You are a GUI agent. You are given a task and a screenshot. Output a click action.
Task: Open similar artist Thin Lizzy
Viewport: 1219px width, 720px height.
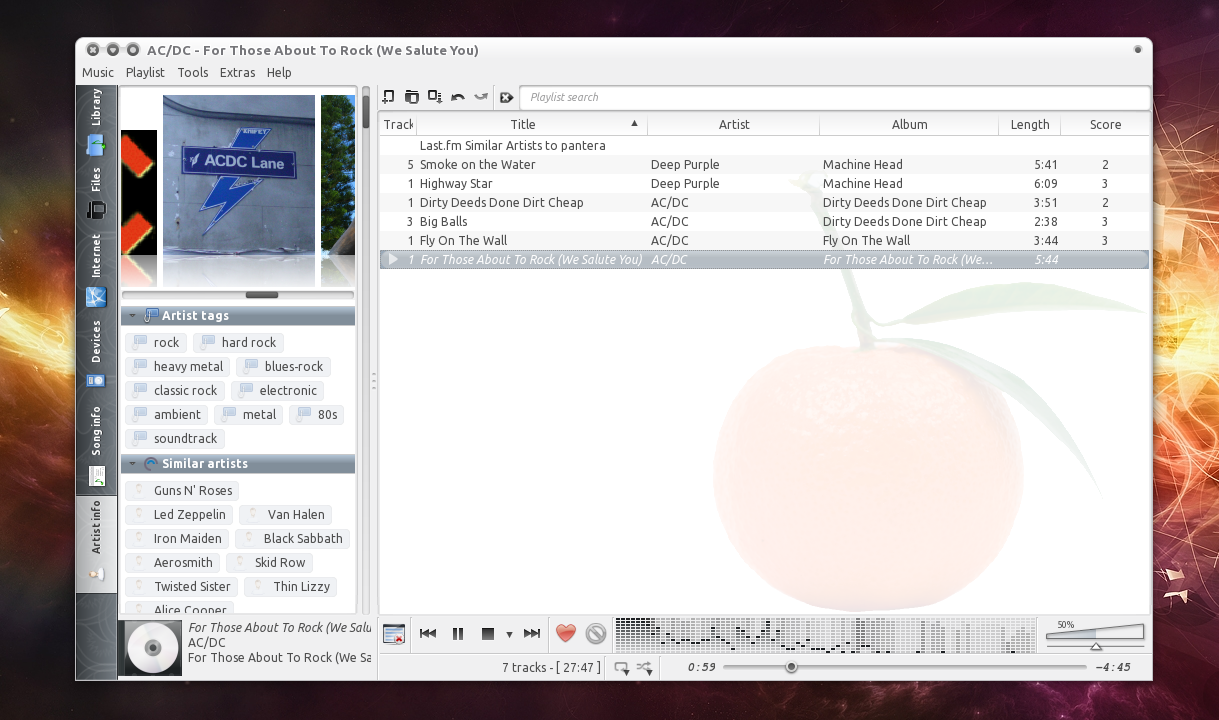[290, 587]
